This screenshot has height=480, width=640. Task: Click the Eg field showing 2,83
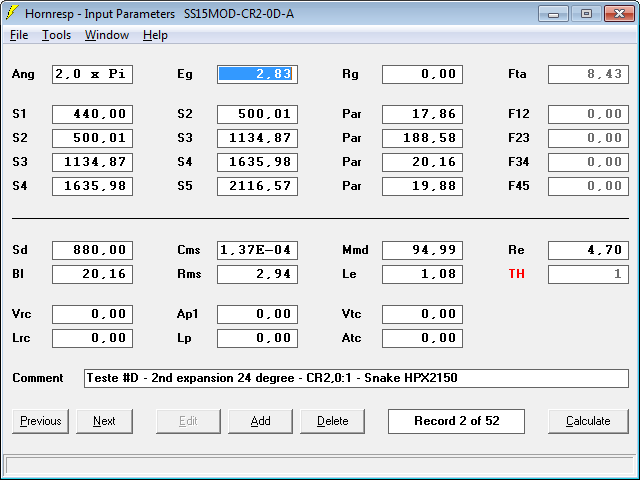pyautogui.click(x=257, y=74)
